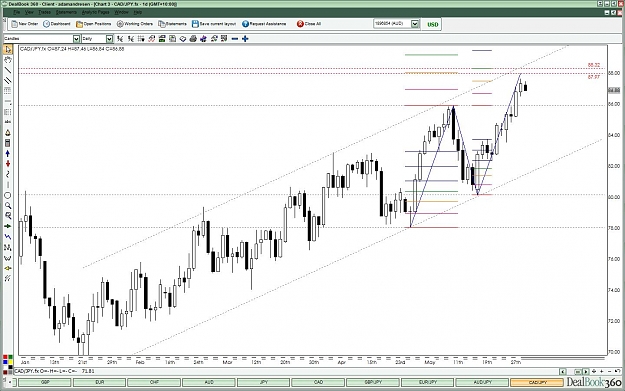Image resolution: width=625 pixels, height=391 pixels.
Task: Select the red down arrow marker tool
Action: click(x=8, y=164)
